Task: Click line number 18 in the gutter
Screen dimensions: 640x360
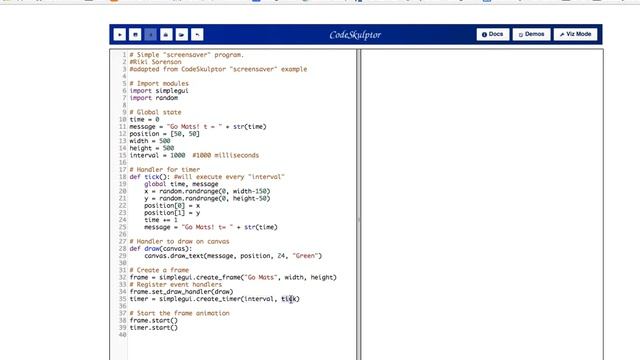Action: [x=122, y=177]
